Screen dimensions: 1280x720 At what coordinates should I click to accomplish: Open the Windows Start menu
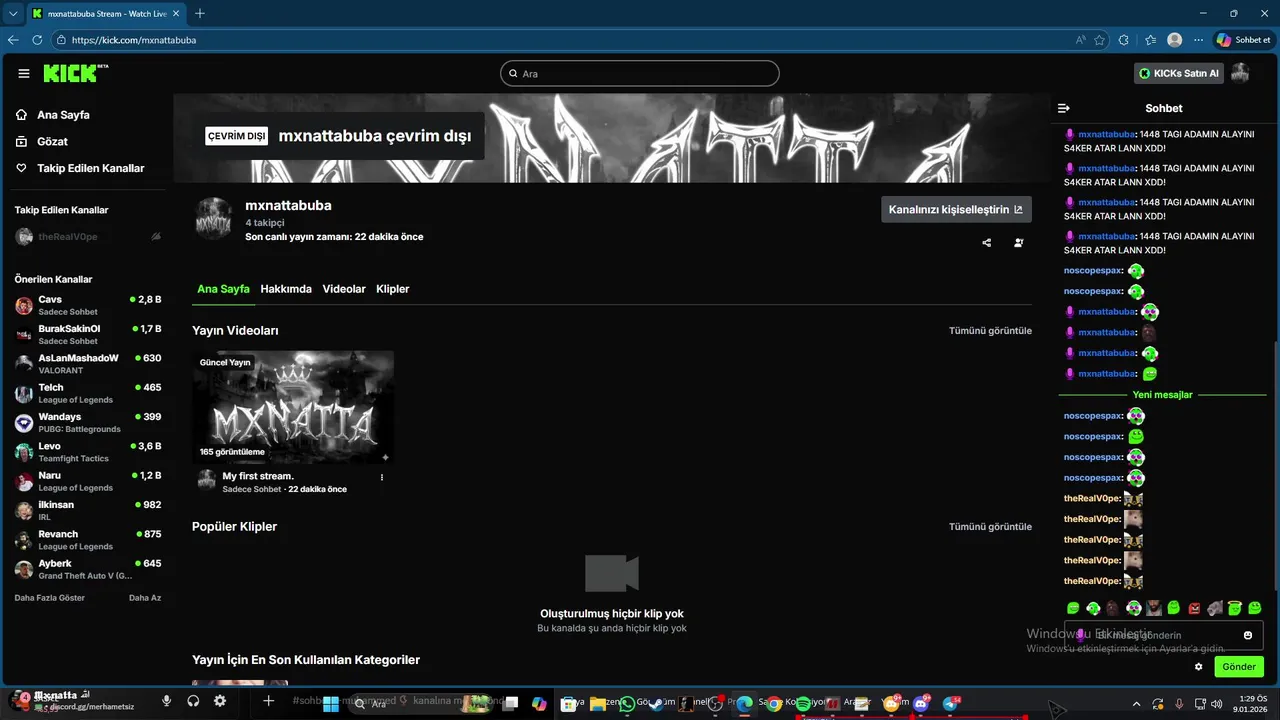[331, 703]
